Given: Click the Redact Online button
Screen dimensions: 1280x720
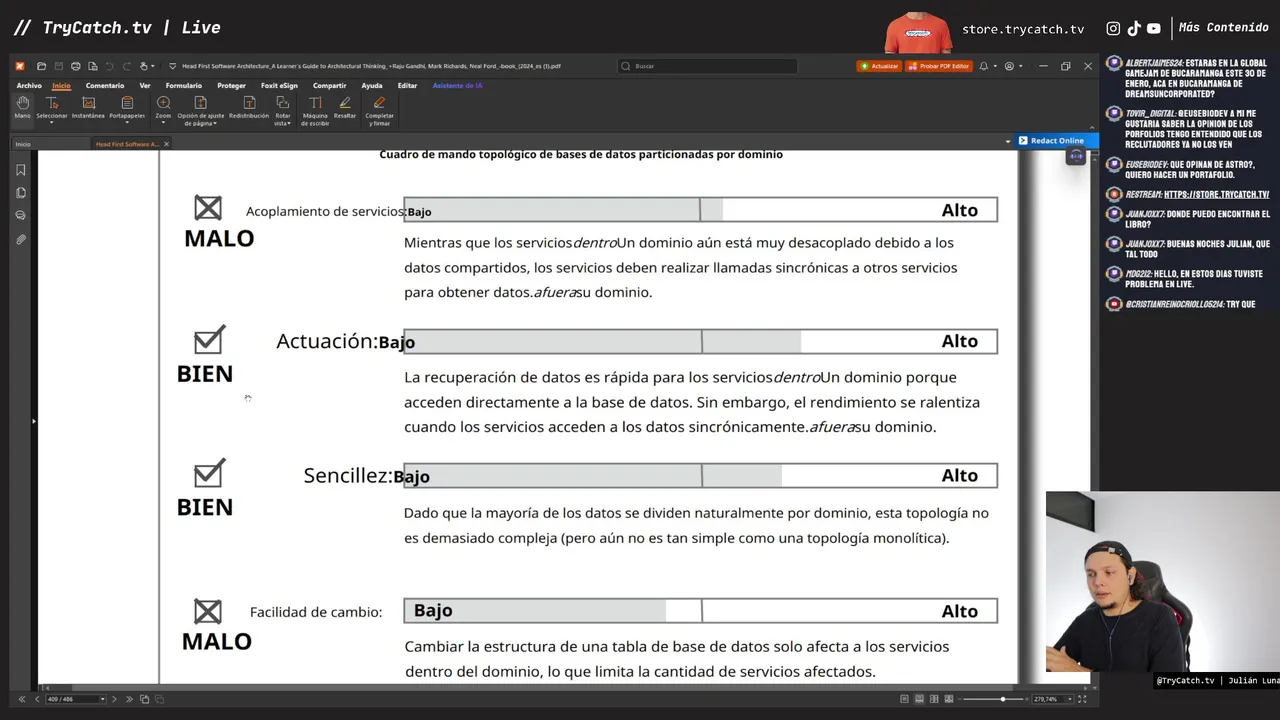Looking at the screenshot, I should [x=1057, y=141].
